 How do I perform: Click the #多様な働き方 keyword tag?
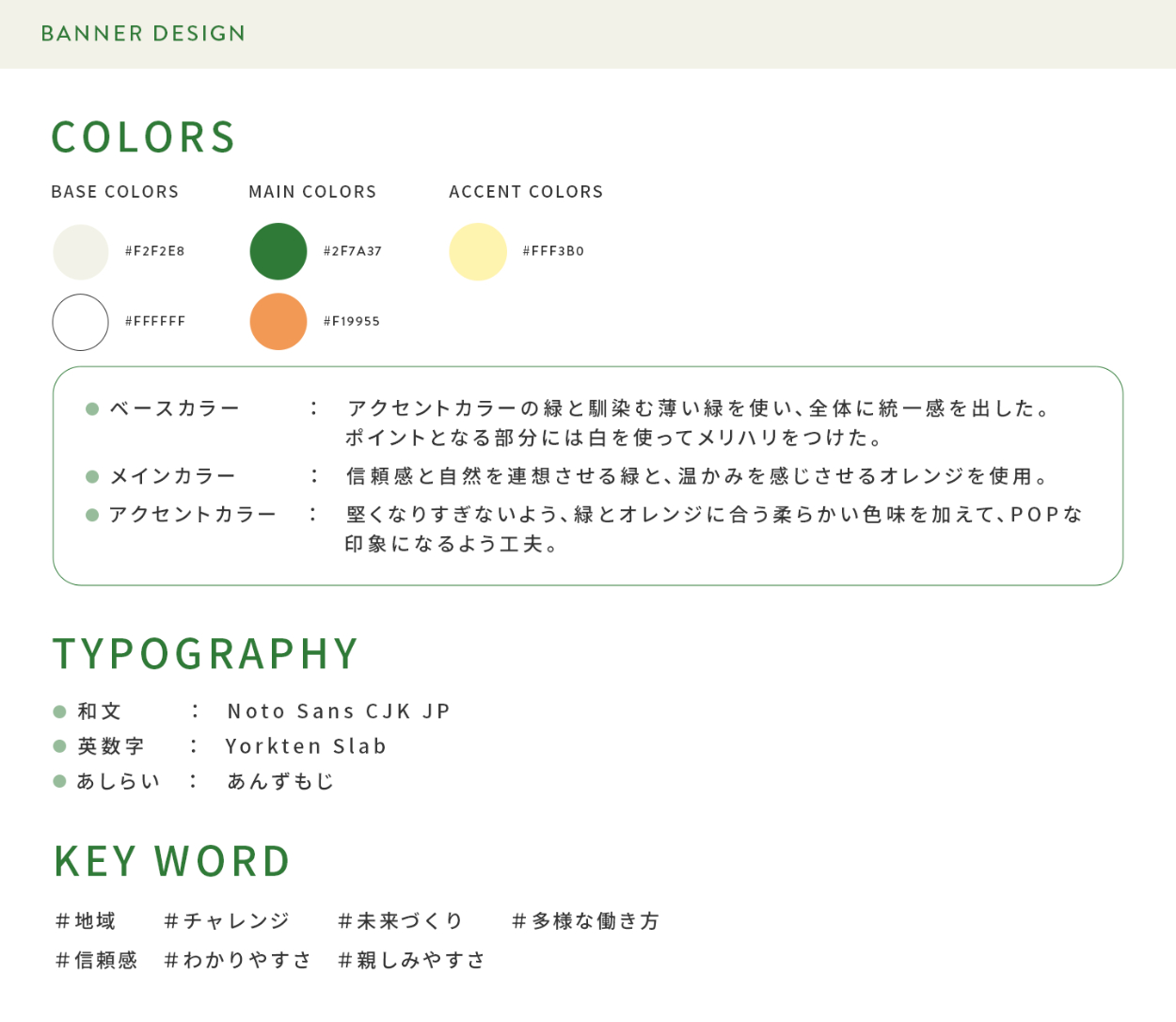(585, 921)
